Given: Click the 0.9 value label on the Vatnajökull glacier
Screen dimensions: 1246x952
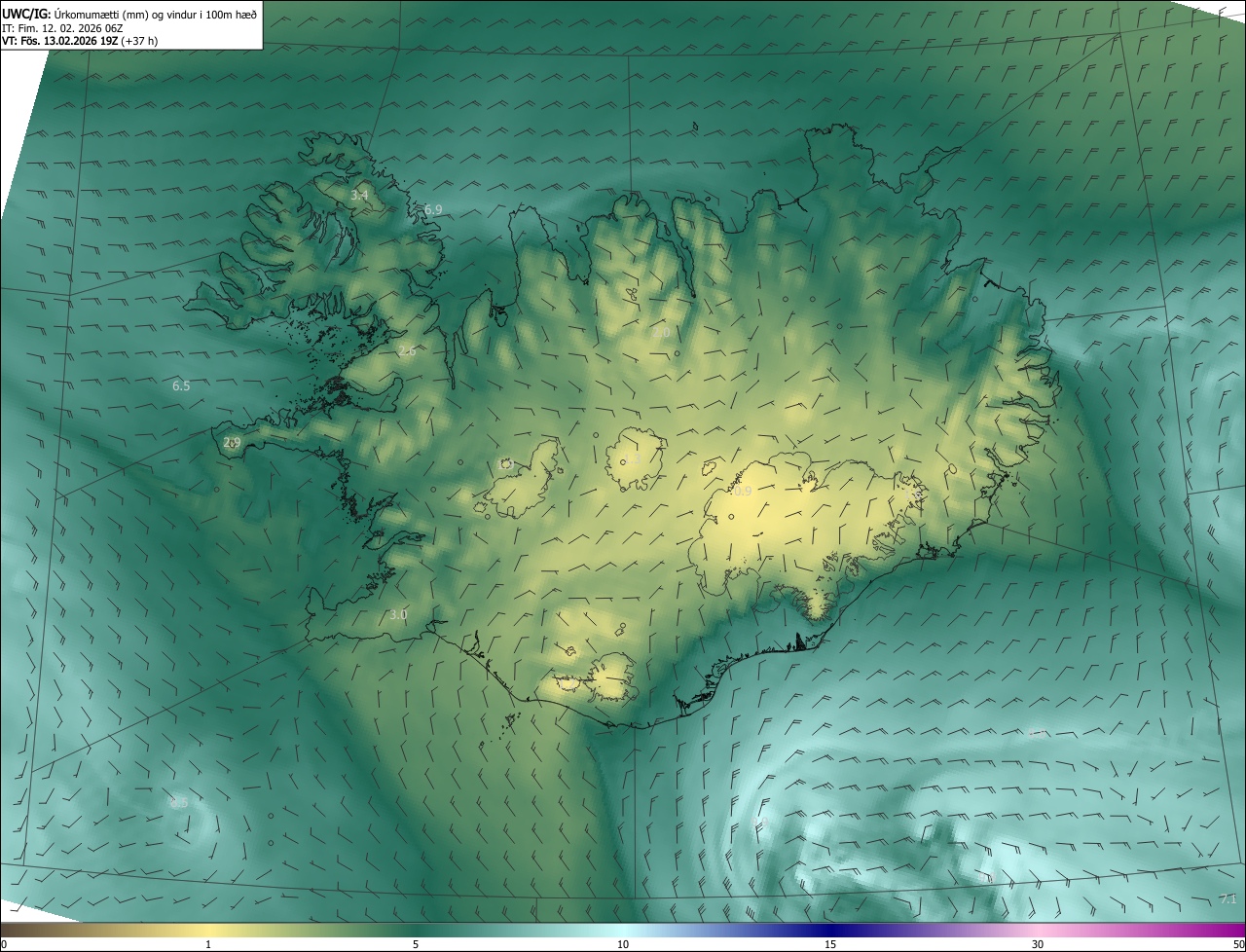Looking at the screenshot, I should click(x=743, y=492).
